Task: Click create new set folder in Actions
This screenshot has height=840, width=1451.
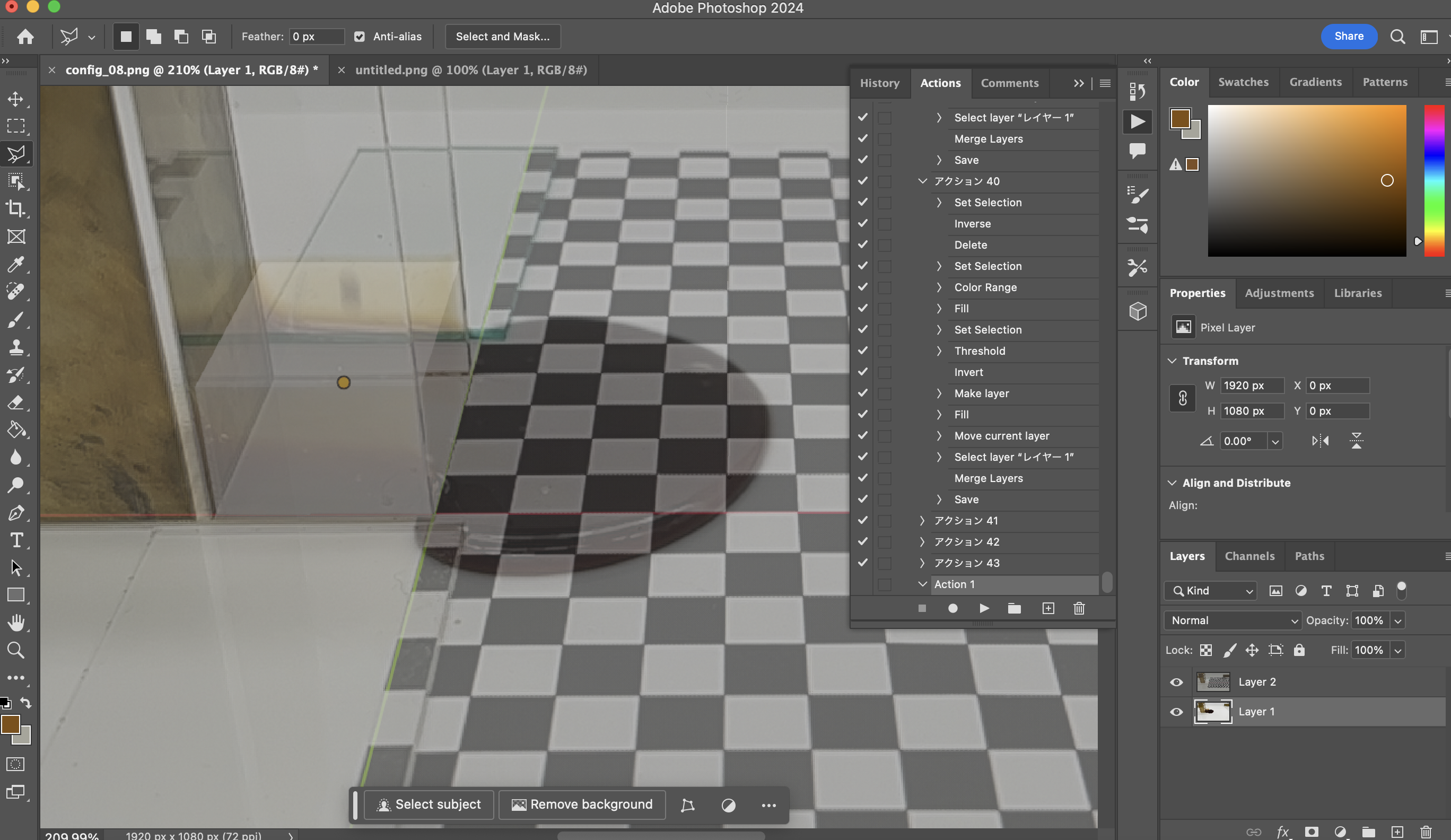Action: pyautogui.click(x=1015, y=609)
